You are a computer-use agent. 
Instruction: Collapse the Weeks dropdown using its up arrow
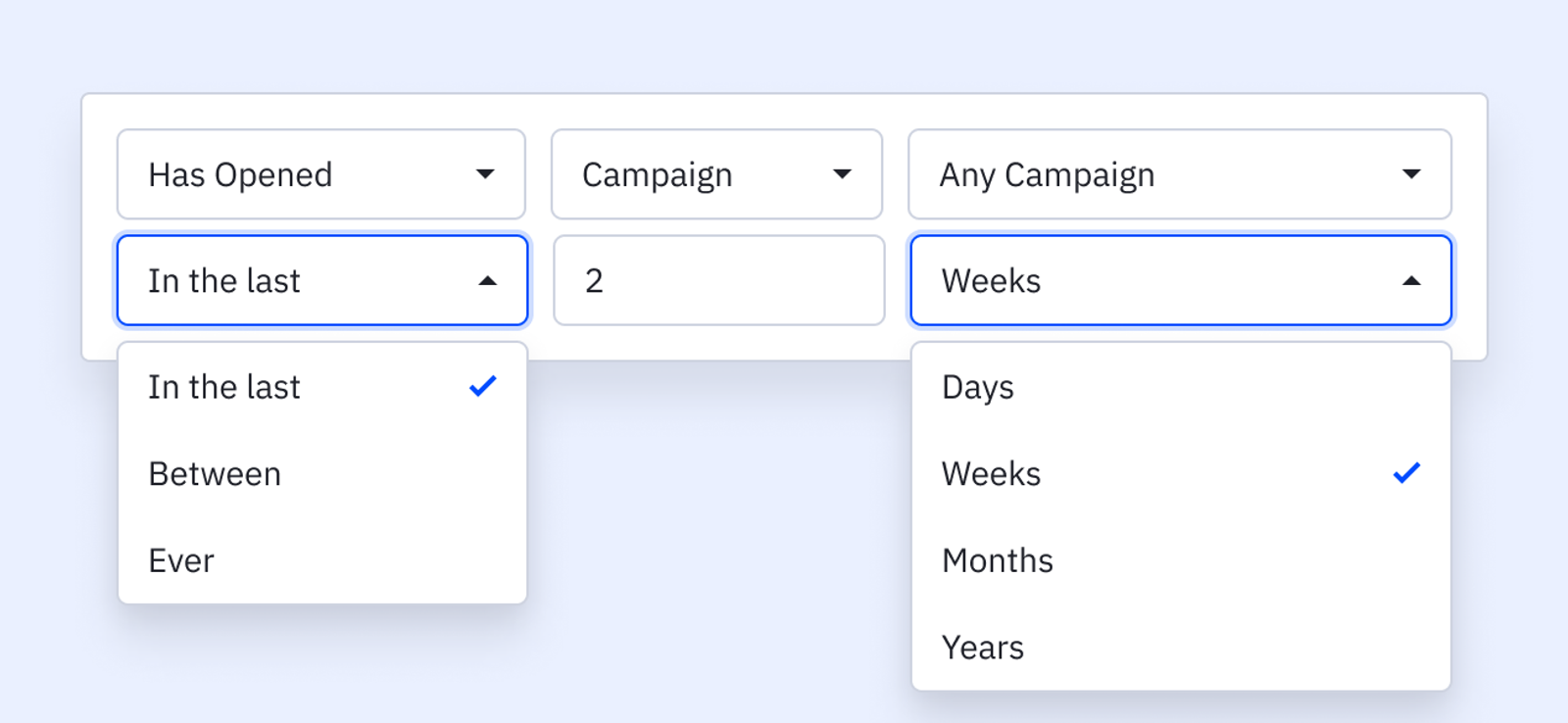(1411, 281)
